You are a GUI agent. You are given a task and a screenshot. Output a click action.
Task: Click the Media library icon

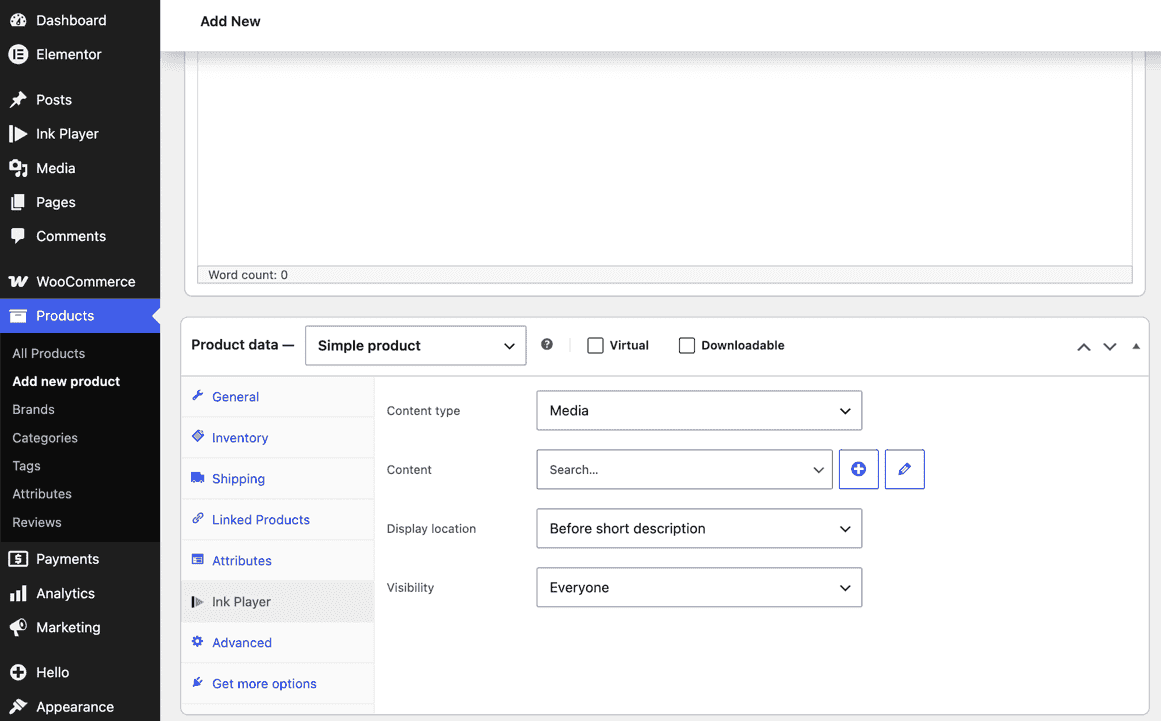[18, 168]
